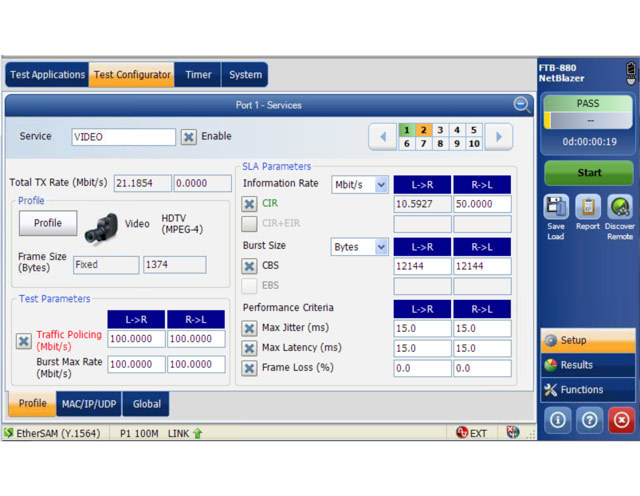Click the Discover Remote icon

point(619,207)
